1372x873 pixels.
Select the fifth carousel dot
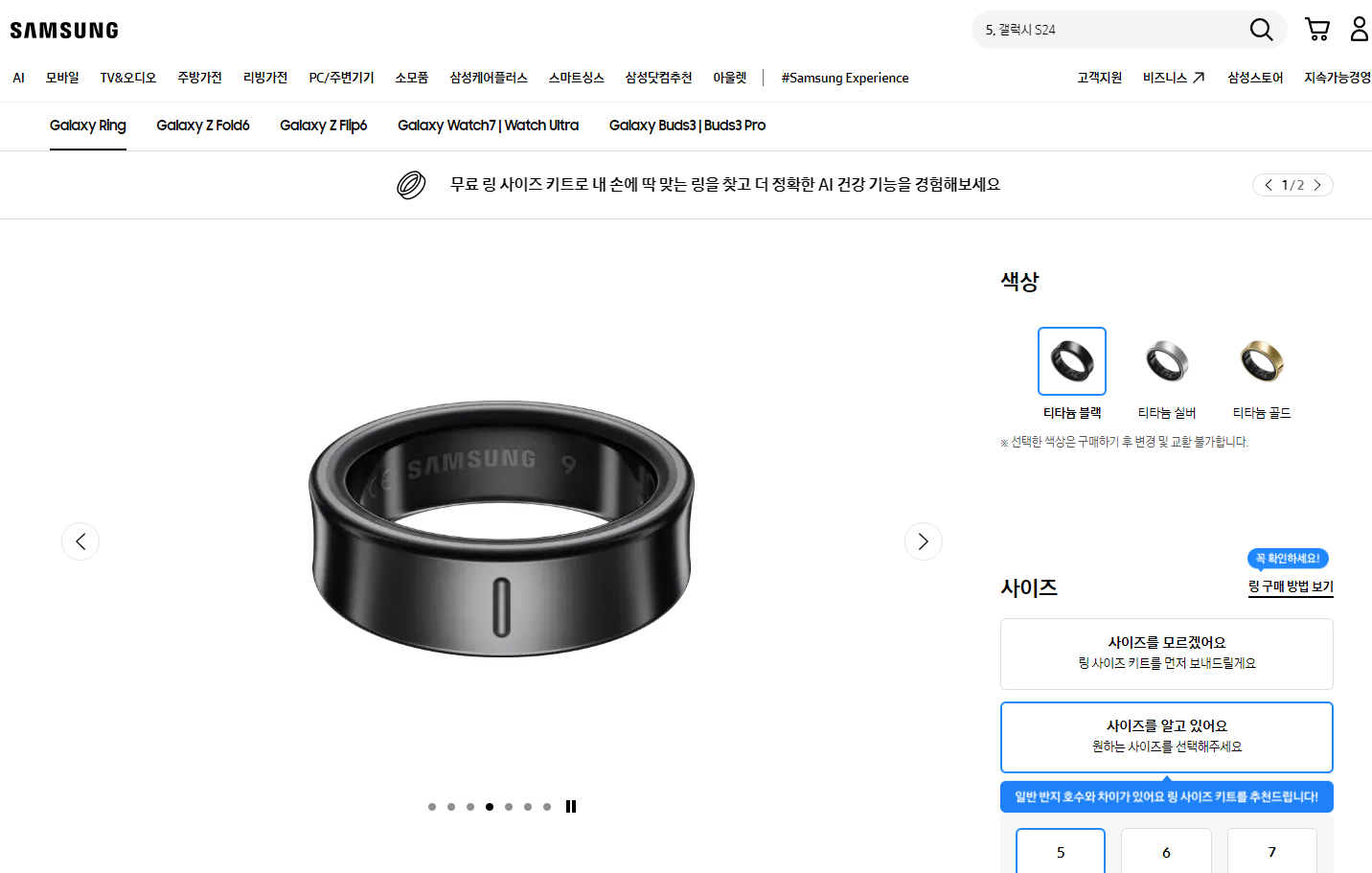click(509, 807)
